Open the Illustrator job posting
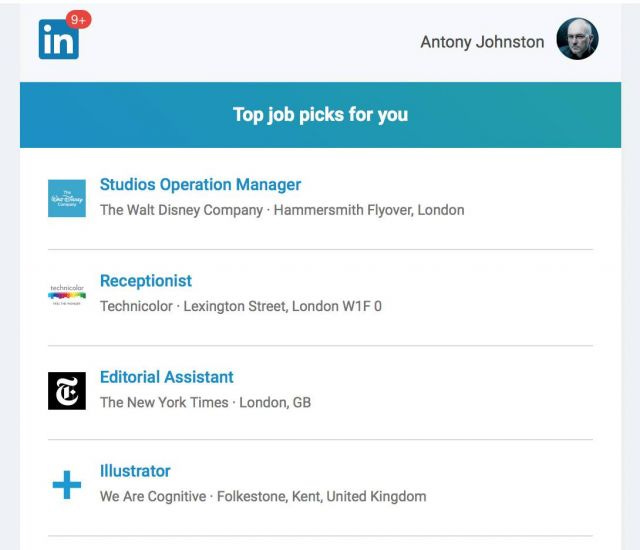This screenshot has width=640, height=550. point(135,471)
